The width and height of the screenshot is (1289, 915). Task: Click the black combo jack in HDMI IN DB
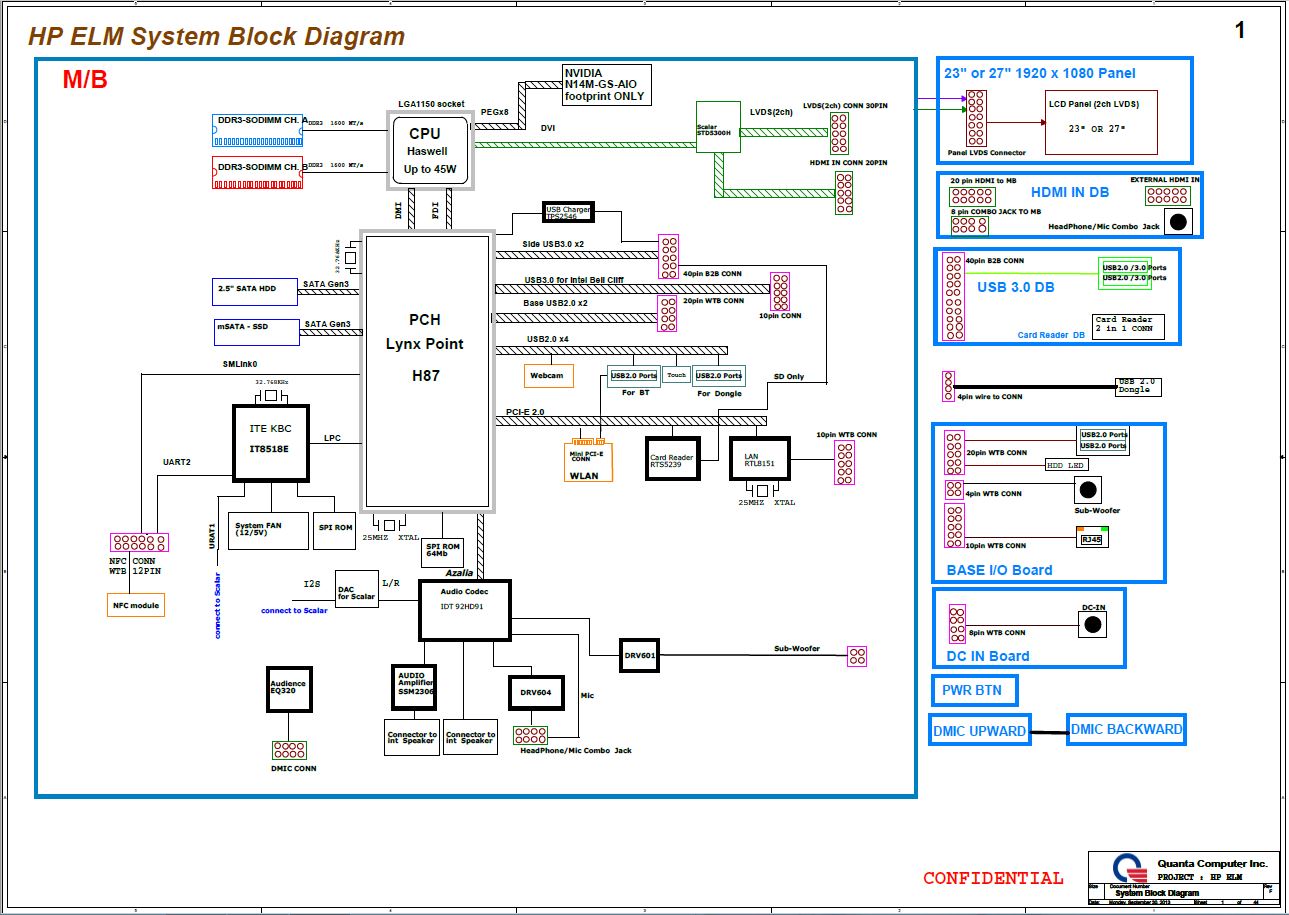tap(1179, 223)
